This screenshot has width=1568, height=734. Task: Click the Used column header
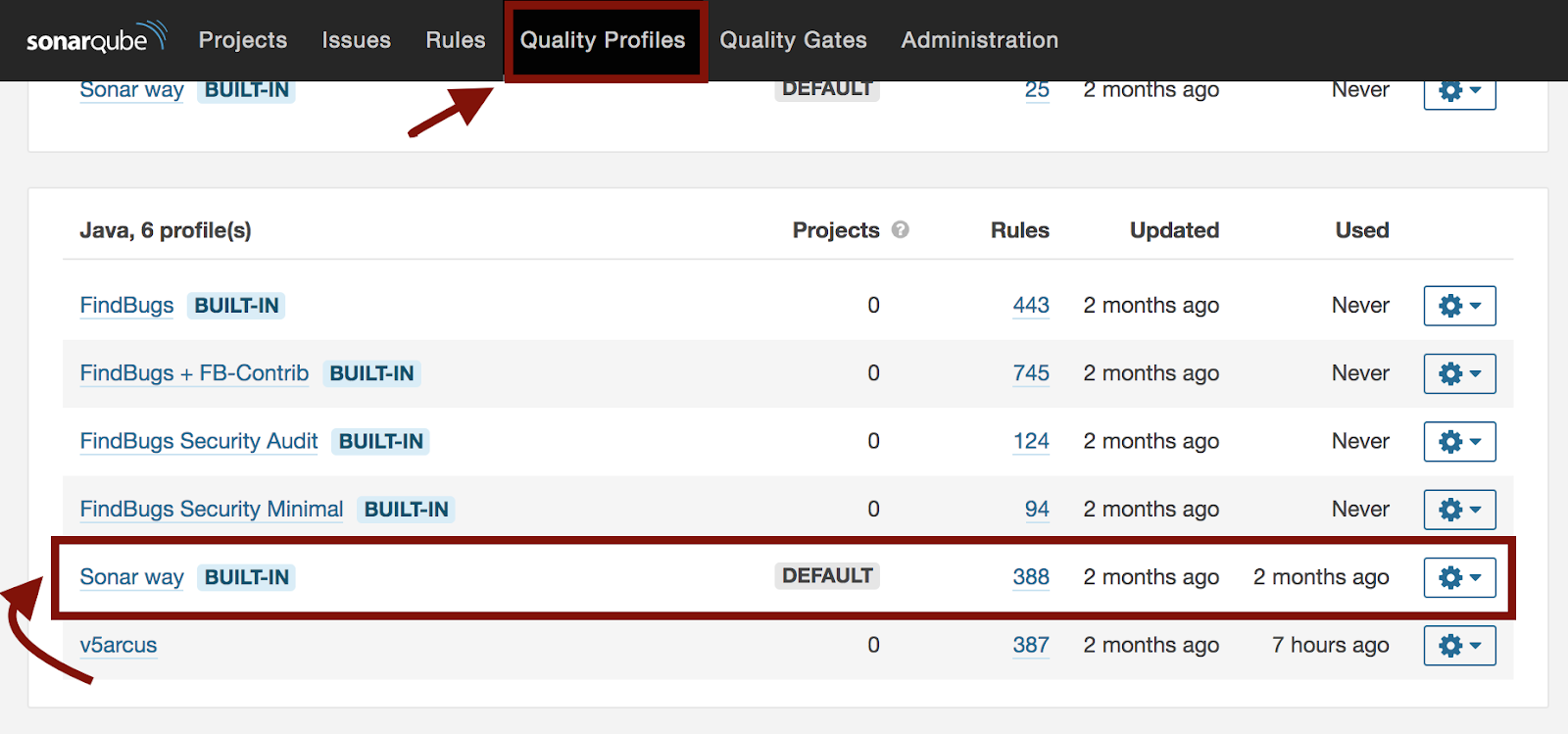tap(1362, 230)
